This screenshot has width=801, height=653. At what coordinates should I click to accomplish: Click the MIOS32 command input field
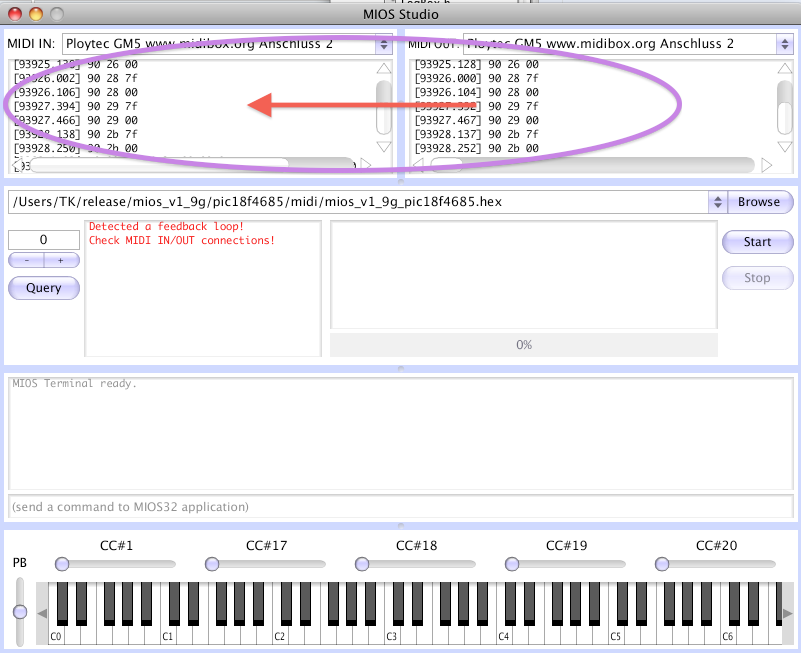pos(400,507)
